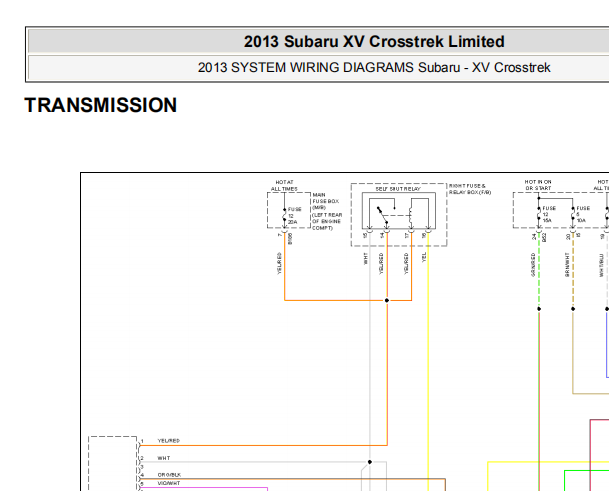Click the '2013 Subaru XV Crosstrek Limited' title
609x491 pixels.
(374, 42)
